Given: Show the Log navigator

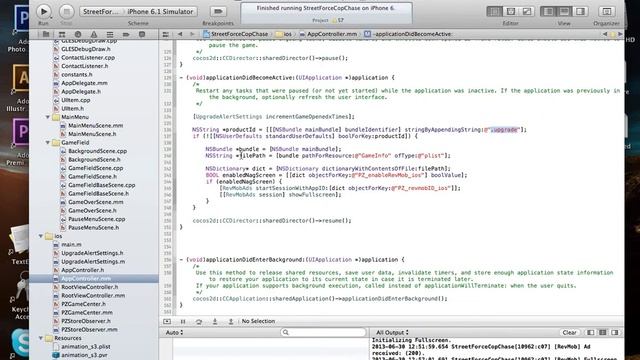Looking at the screenshot, I should pos(142,34).
